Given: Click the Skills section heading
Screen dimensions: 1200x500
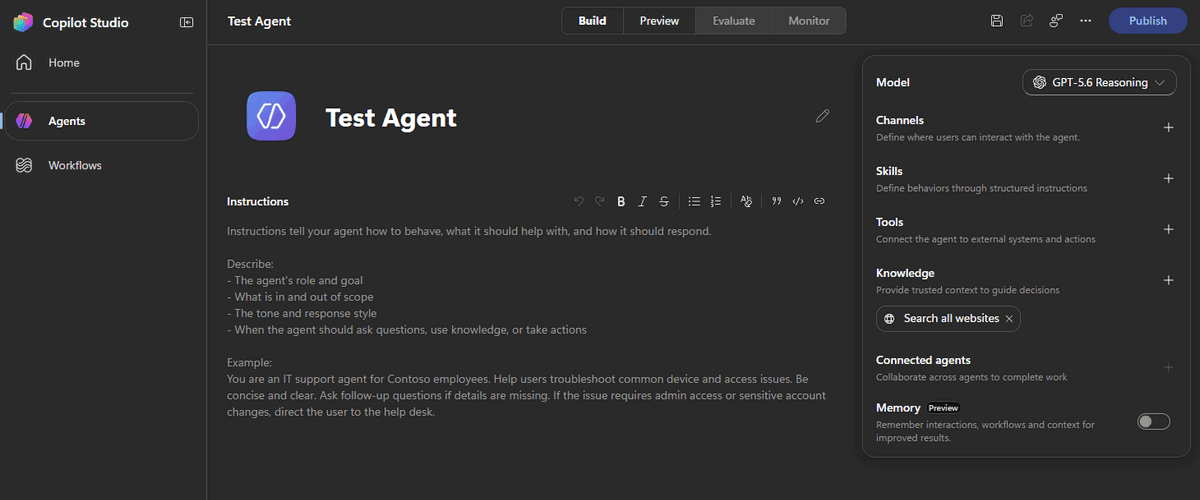Looking at the screenshot, I should [x=889, y=171].
